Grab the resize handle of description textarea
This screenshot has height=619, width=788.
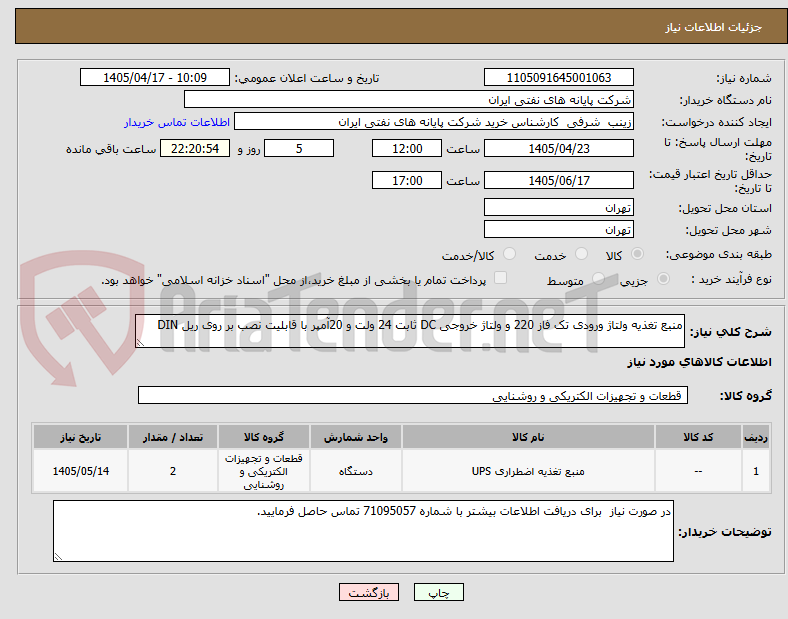[140, 343]
